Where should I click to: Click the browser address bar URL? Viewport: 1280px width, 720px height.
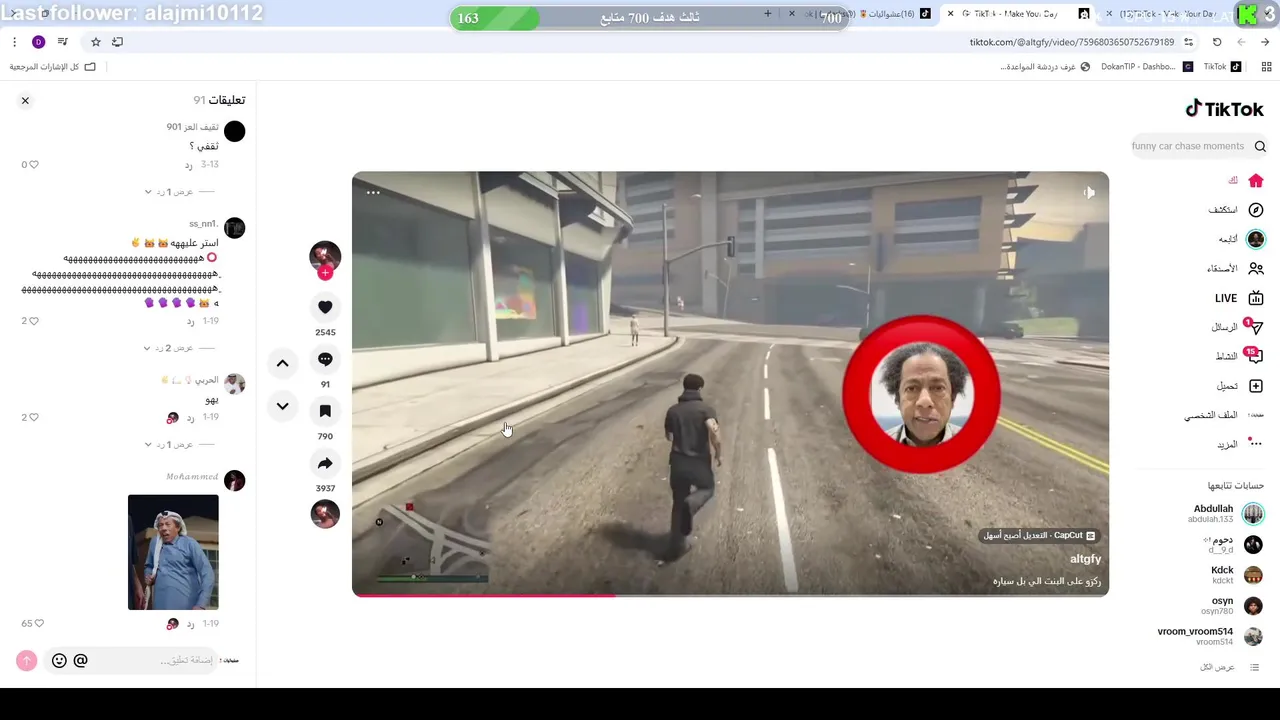coord(1072,42)
